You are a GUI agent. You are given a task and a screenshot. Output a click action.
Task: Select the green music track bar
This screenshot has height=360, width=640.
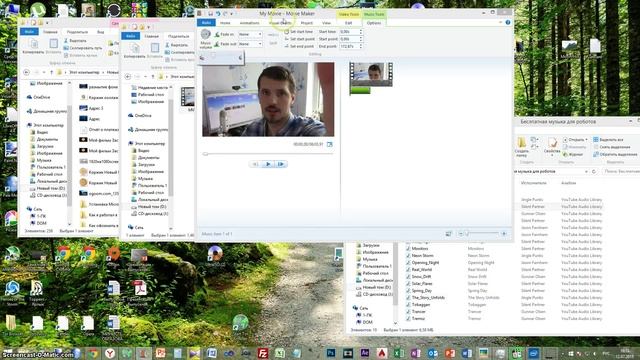(x=360, y=90)
